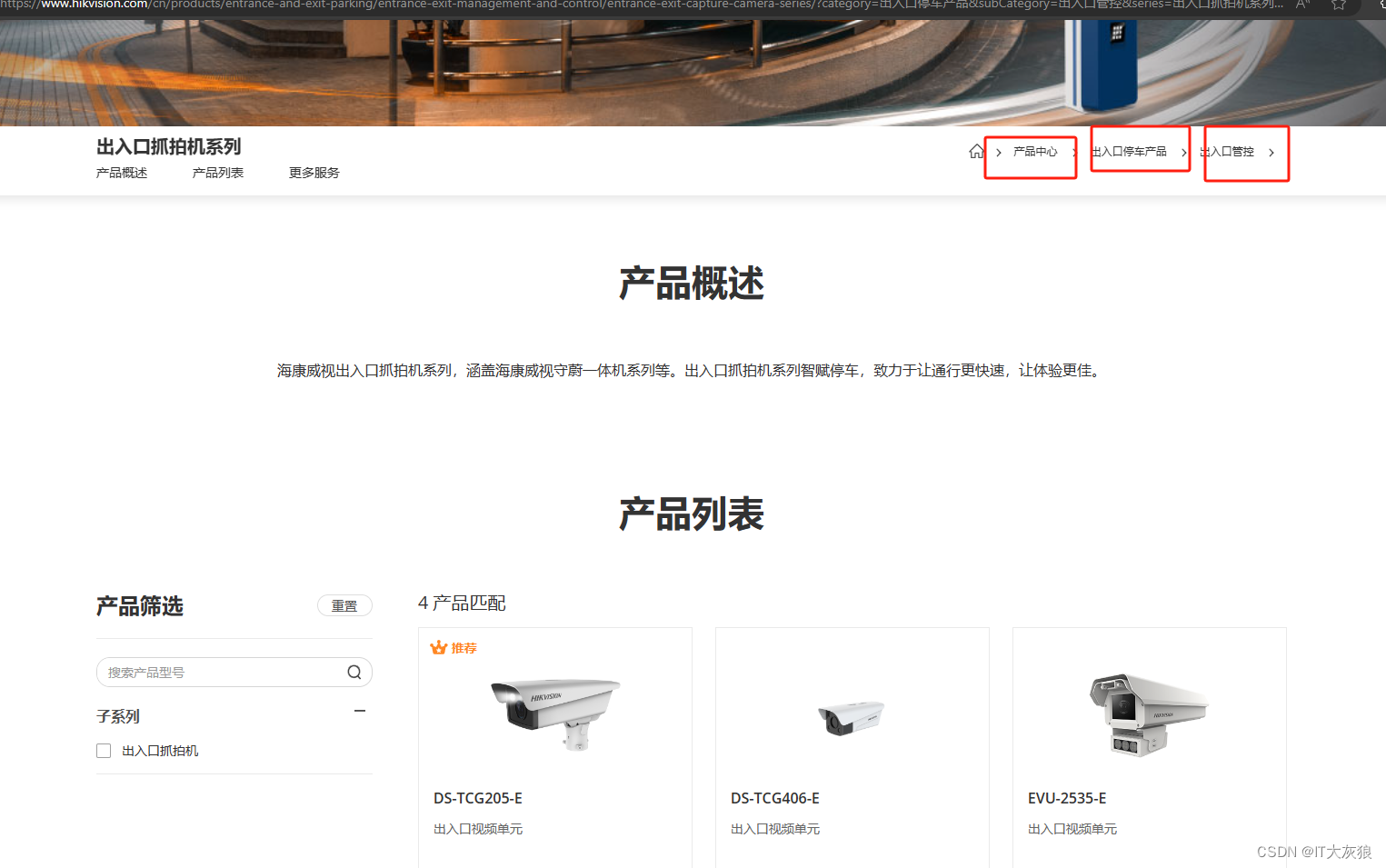Viewport: 1386px width, 868px height.
Task: Open the DS-TCG205-E product image
Action: click(555, 713)
